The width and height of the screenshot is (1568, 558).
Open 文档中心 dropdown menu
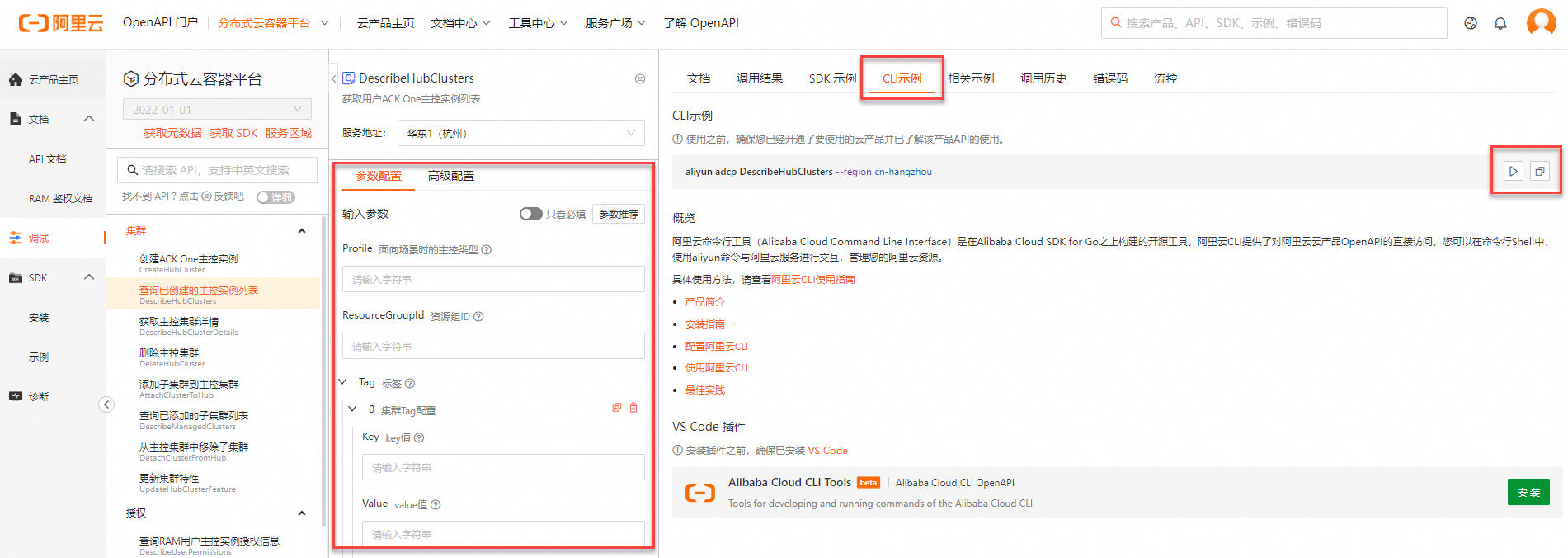coord(460,23)
